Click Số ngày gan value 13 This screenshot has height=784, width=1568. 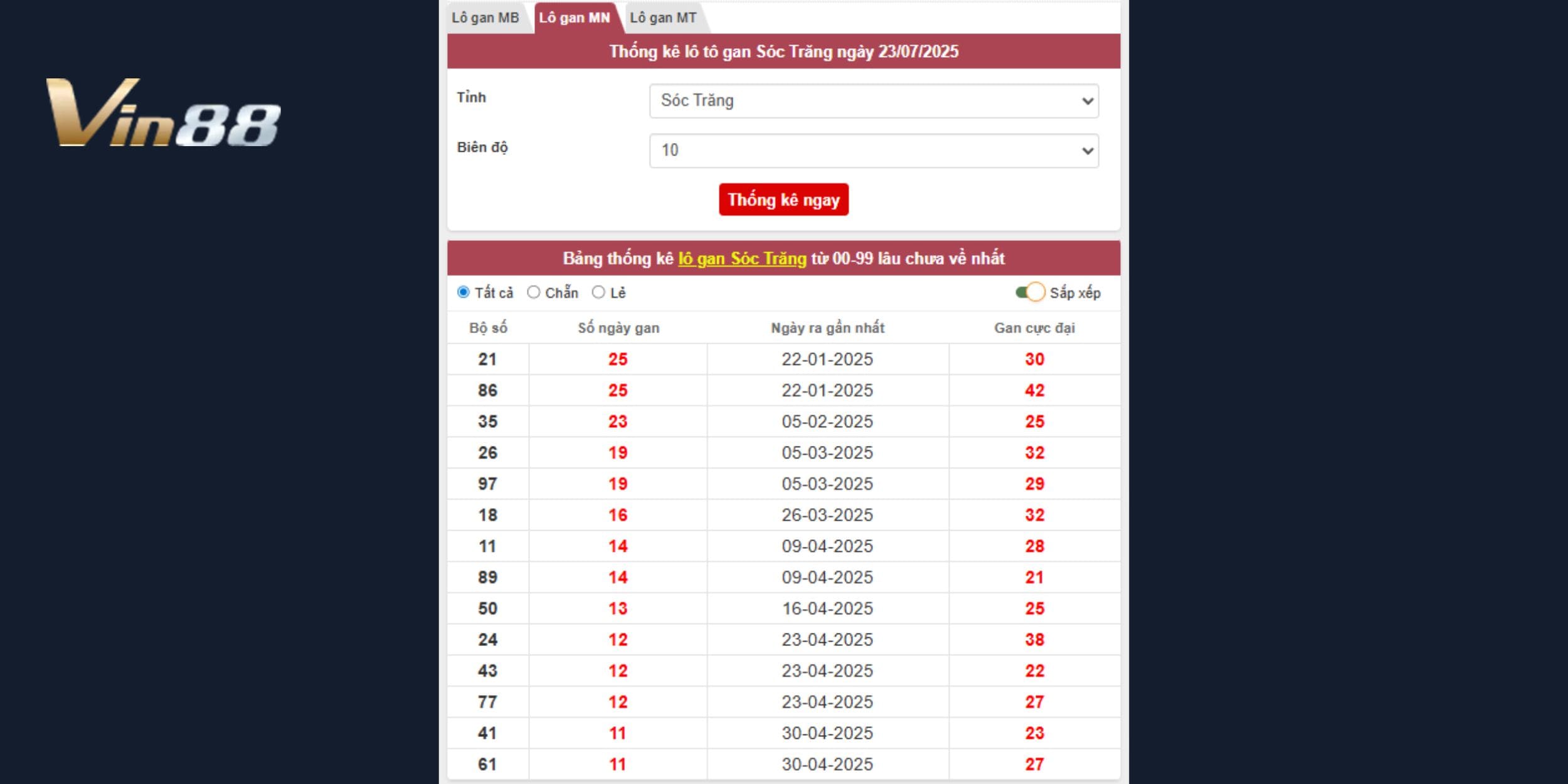coord(618,608)
